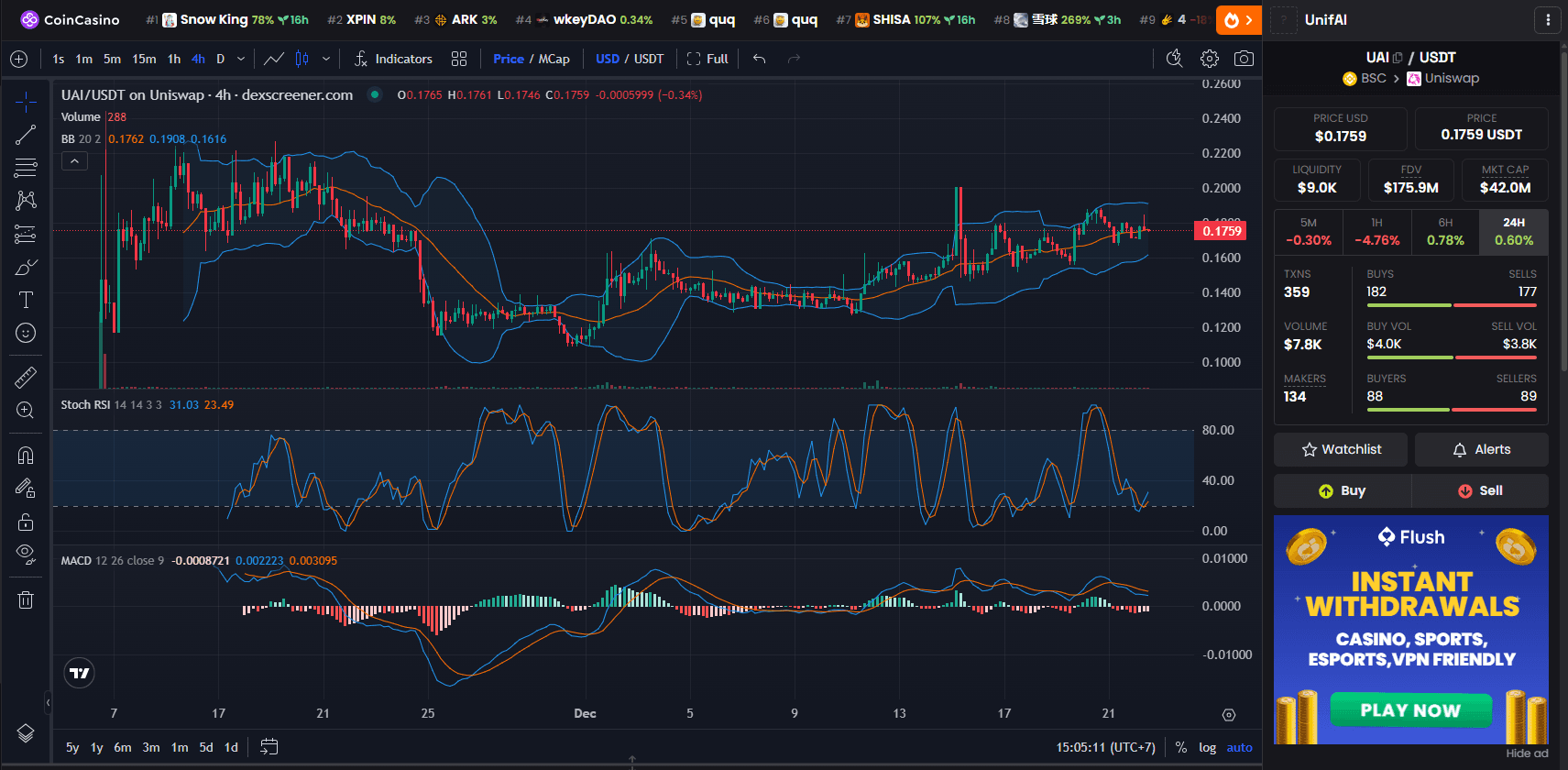Open the quick search bulb icon

click(1174, 59)
